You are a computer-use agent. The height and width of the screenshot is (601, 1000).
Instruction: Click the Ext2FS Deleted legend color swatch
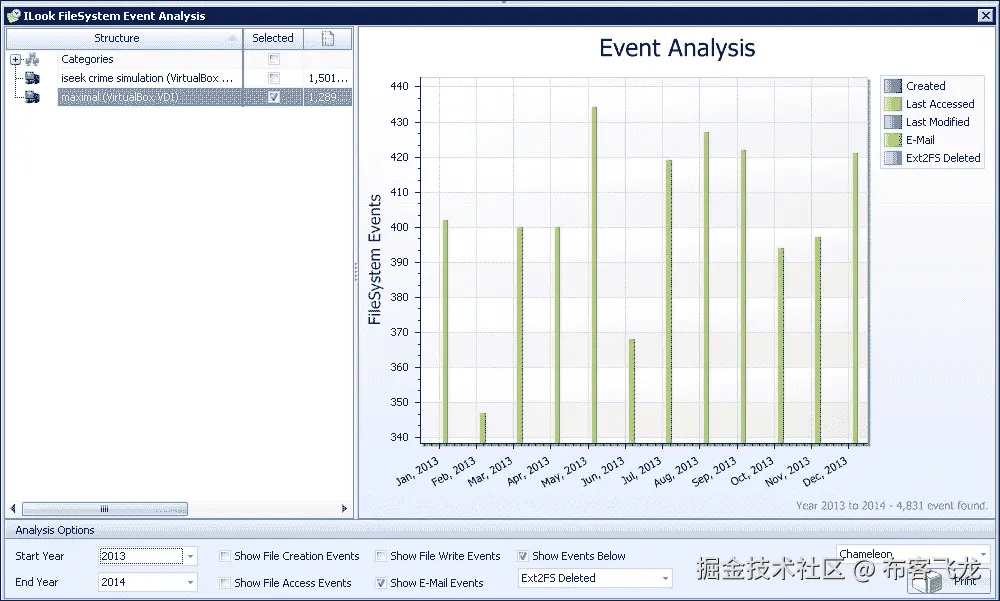point(893,158)
